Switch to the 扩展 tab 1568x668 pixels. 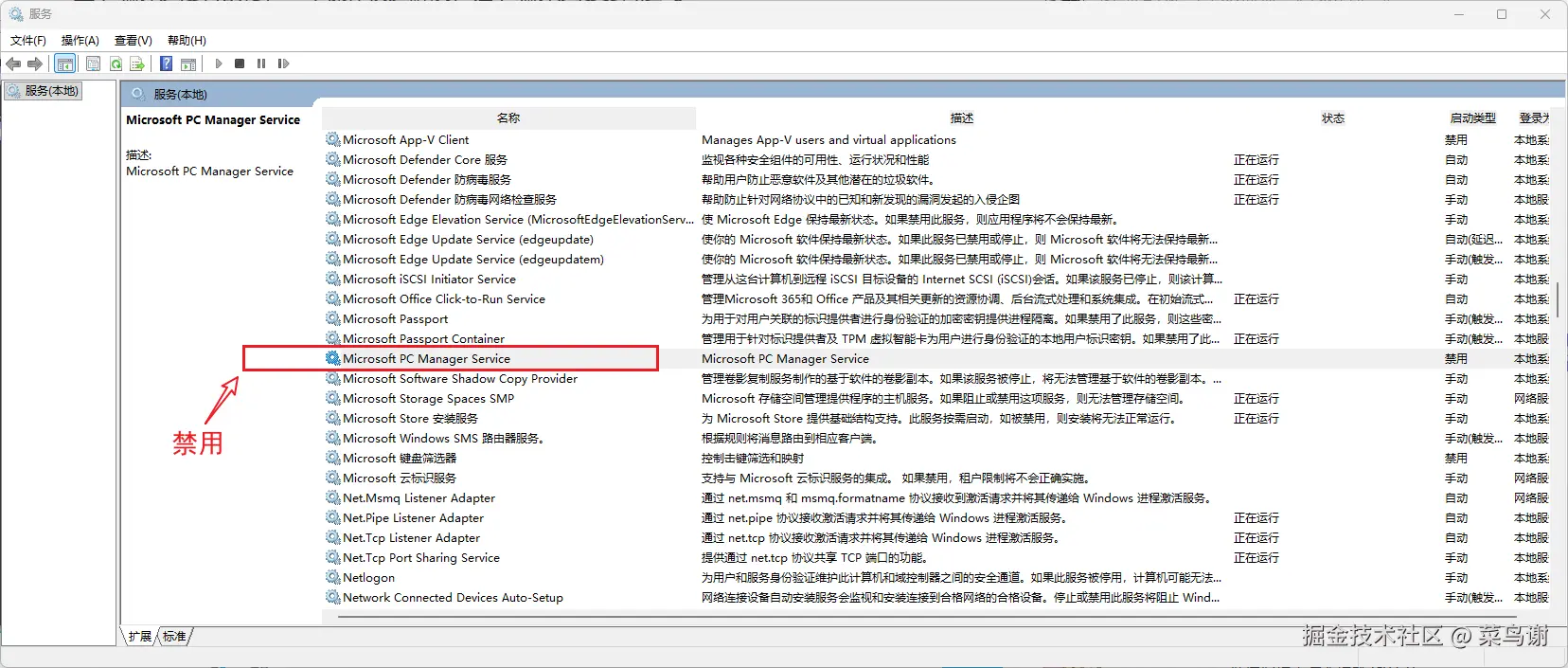(x=140, y=636)
